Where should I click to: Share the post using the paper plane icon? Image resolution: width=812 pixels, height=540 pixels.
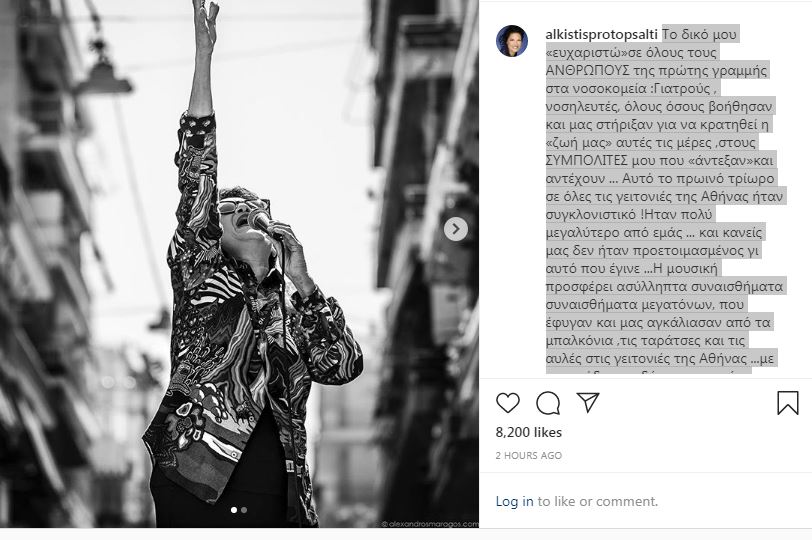(x=588, y=402)
